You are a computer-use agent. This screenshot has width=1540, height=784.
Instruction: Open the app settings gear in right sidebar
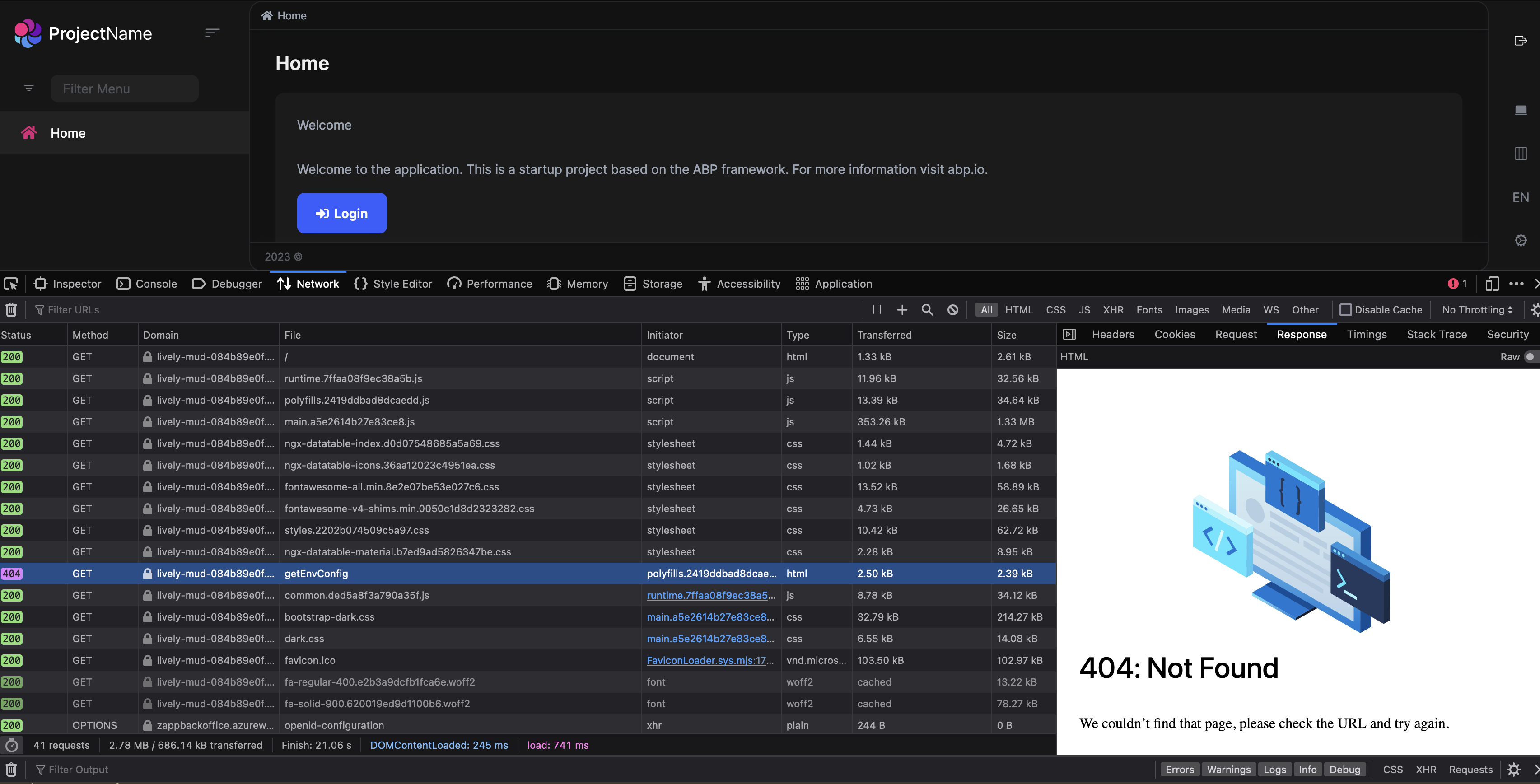(x=1520, y=240)
